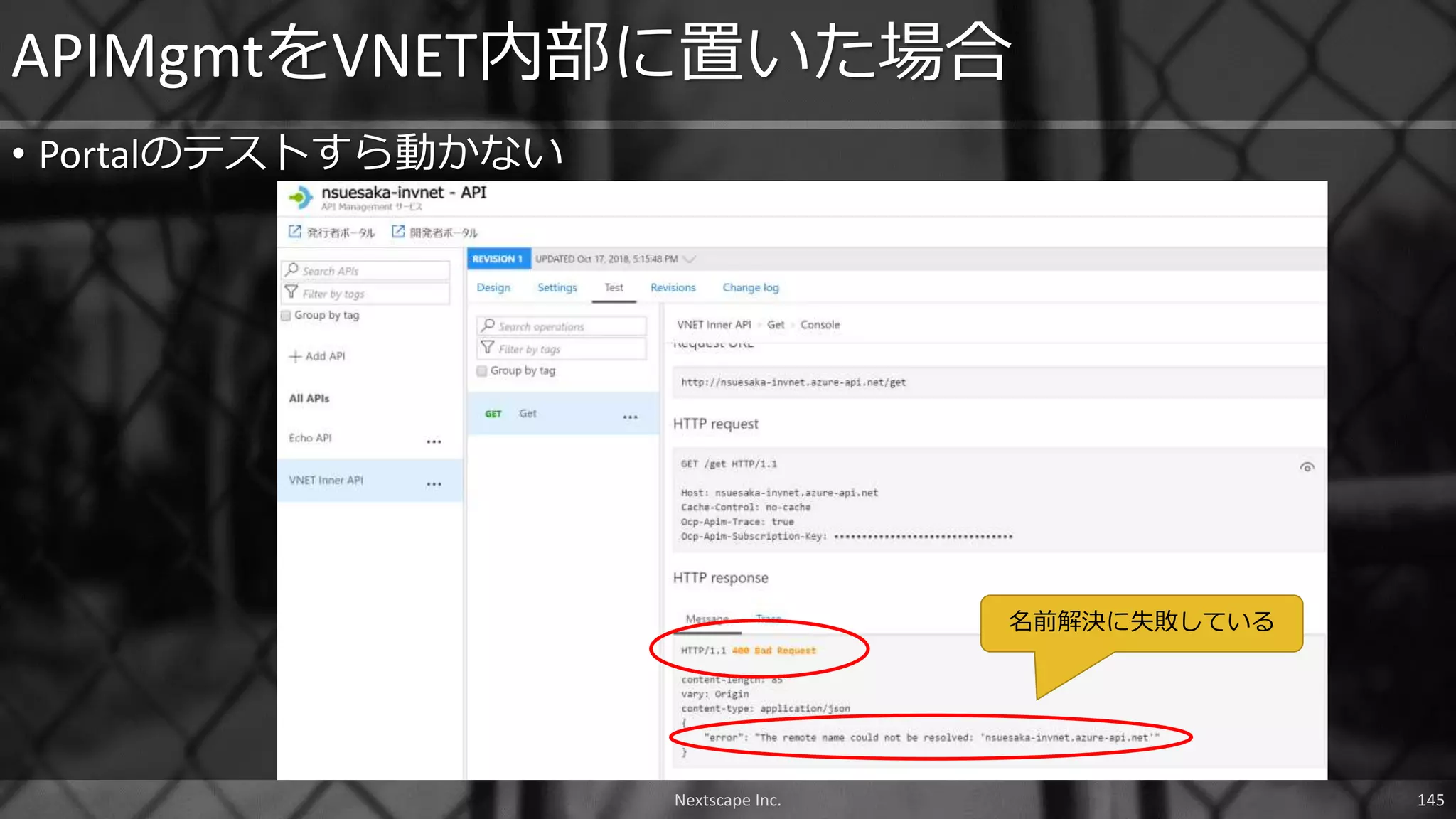Check Group by tag in the APIs panel
Image resolution: width=1456 pixels, height=819 pixels.
(286, 315)
